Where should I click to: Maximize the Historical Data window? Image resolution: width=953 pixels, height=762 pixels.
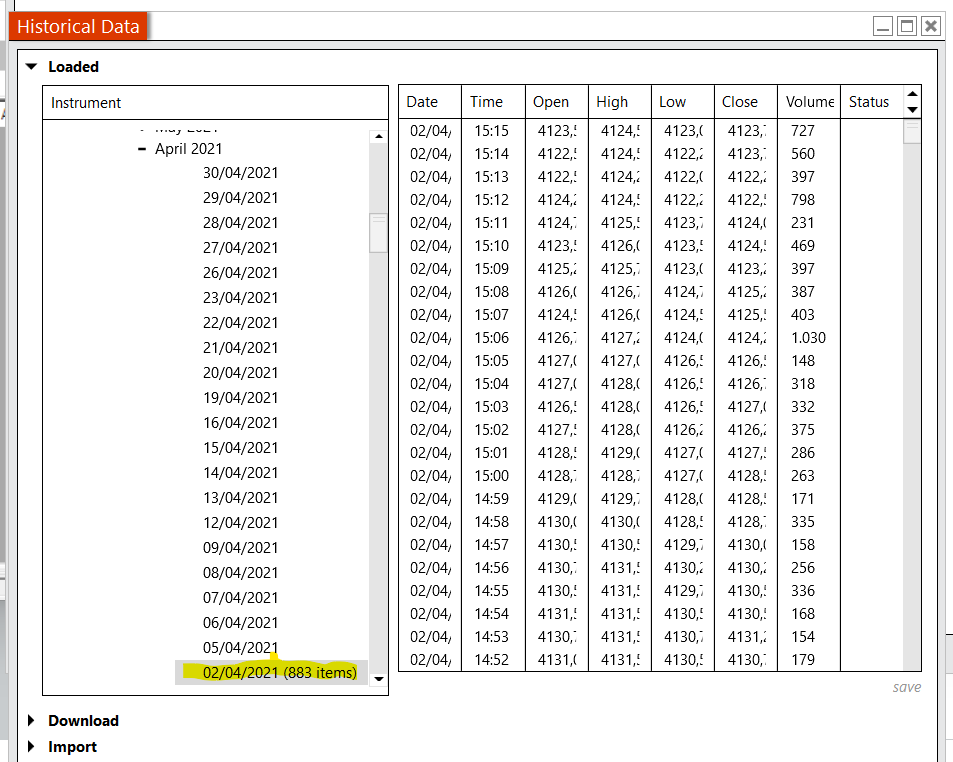[x=907, y=26]
